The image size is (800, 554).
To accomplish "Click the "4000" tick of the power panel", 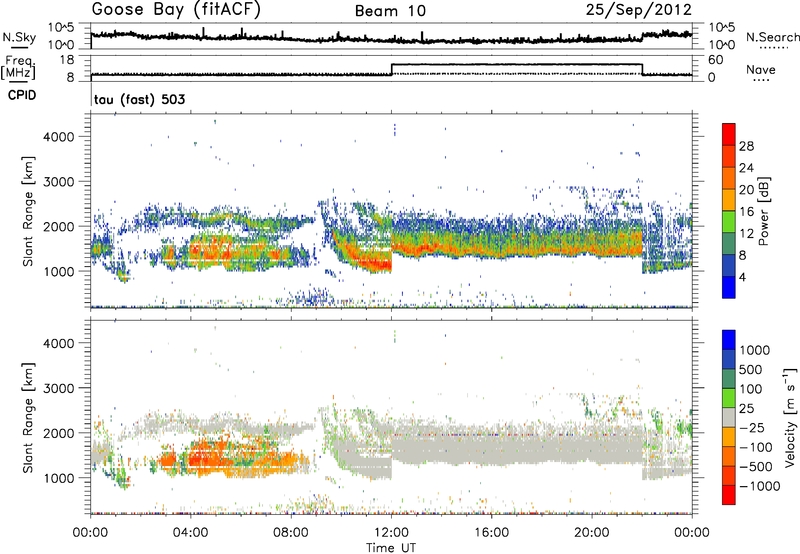I will (58, 136).
